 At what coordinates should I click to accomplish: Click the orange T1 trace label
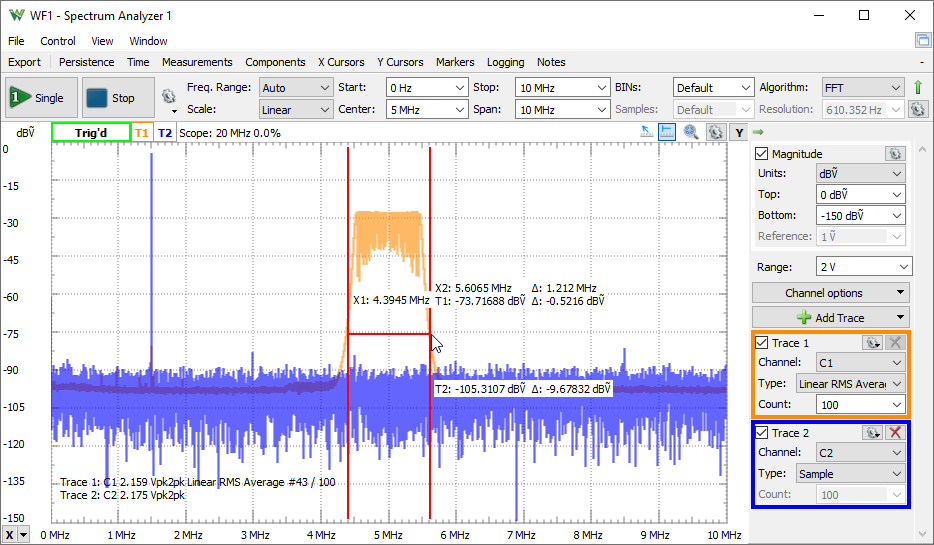coord(141,132)
